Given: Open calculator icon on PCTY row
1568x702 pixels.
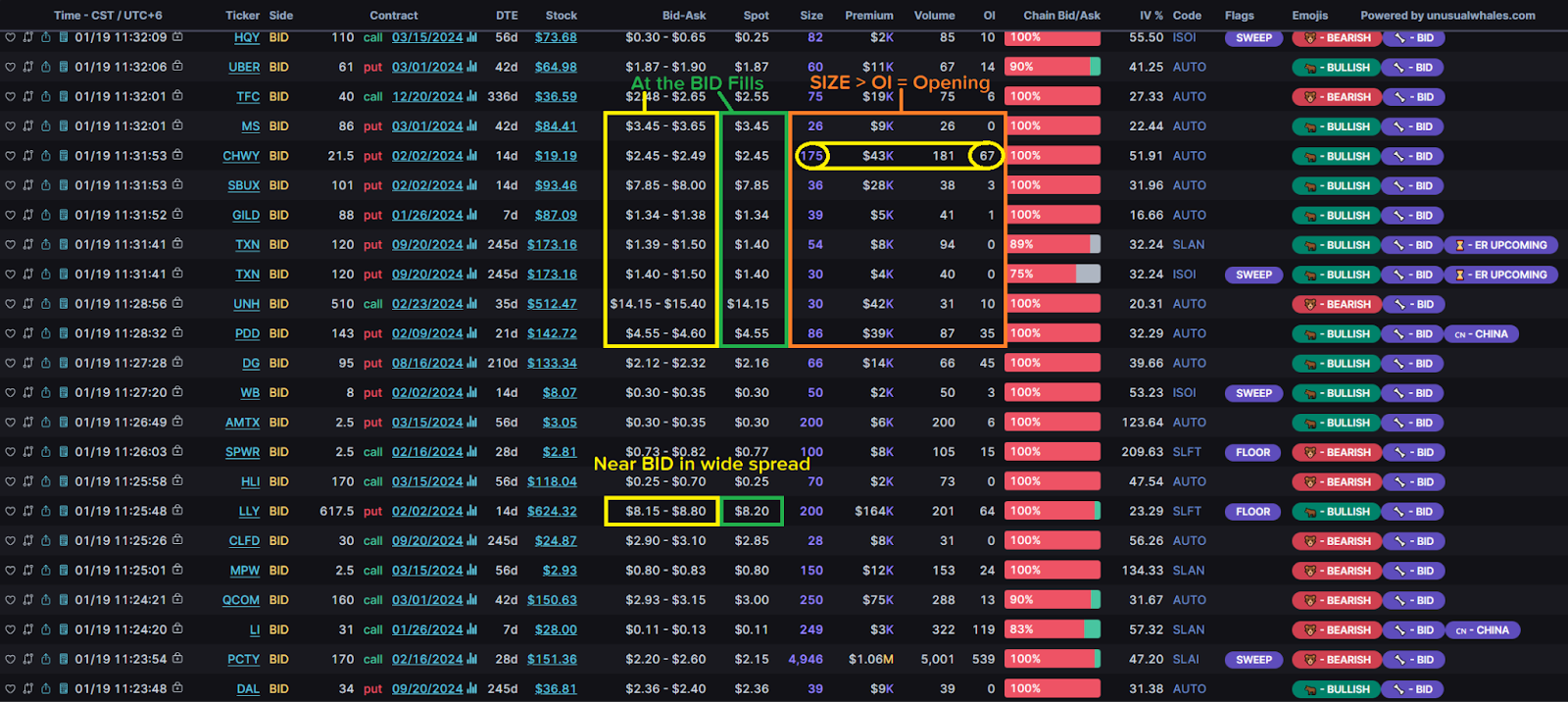Looking at the screenshot, I should click(63, 659).
